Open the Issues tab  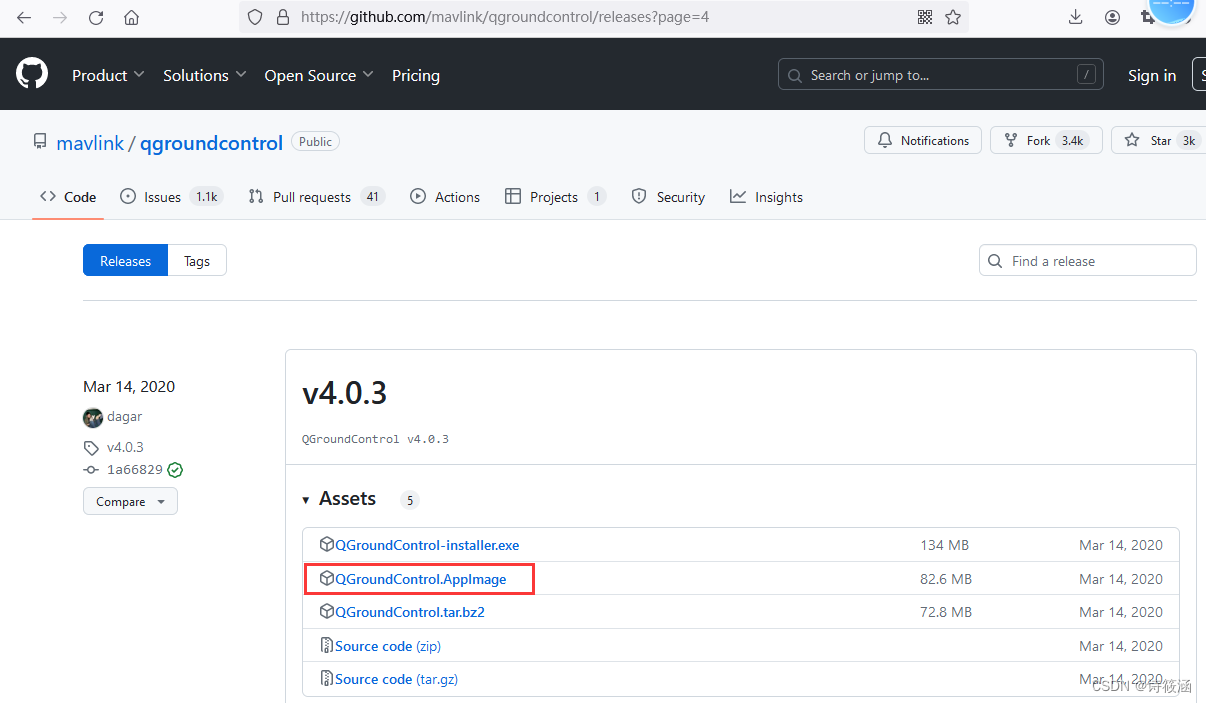pyautogui.click(x=170, y=197)
